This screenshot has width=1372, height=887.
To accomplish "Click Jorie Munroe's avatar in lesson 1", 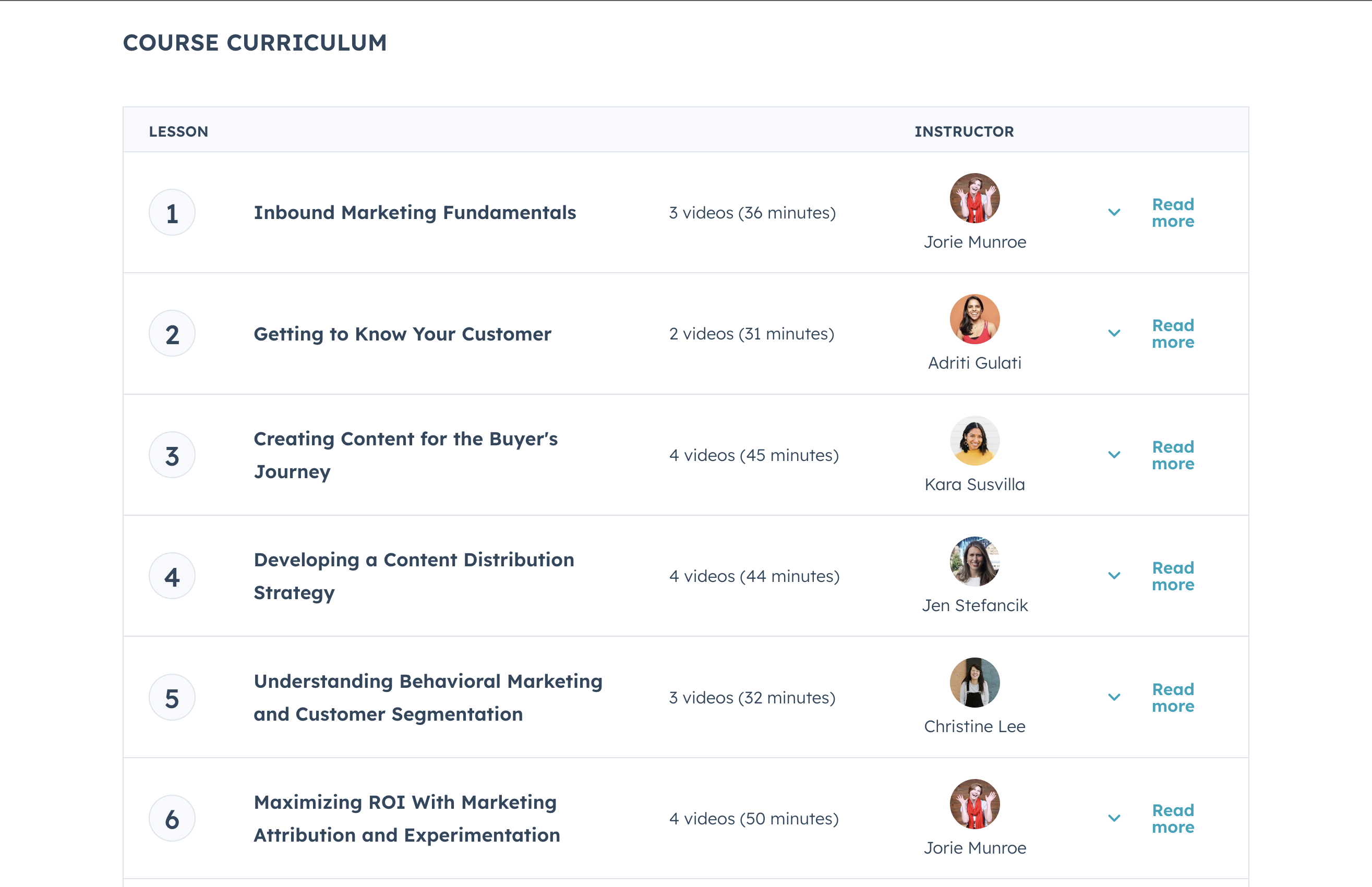I will point(974,198).
